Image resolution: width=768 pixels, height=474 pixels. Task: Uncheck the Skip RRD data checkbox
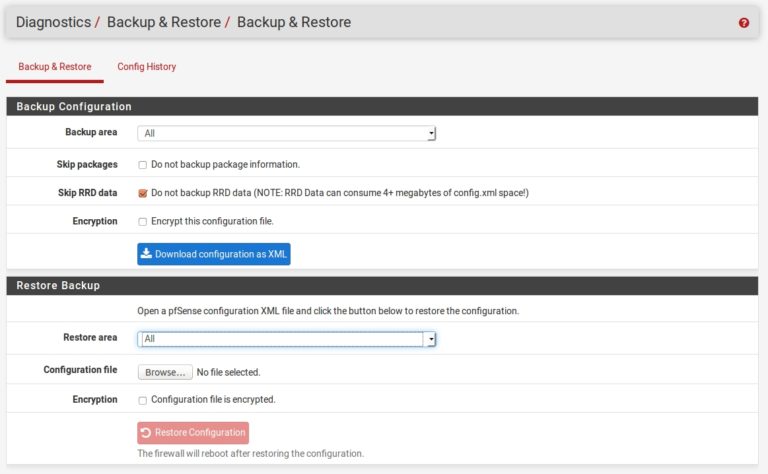point(143,193)
